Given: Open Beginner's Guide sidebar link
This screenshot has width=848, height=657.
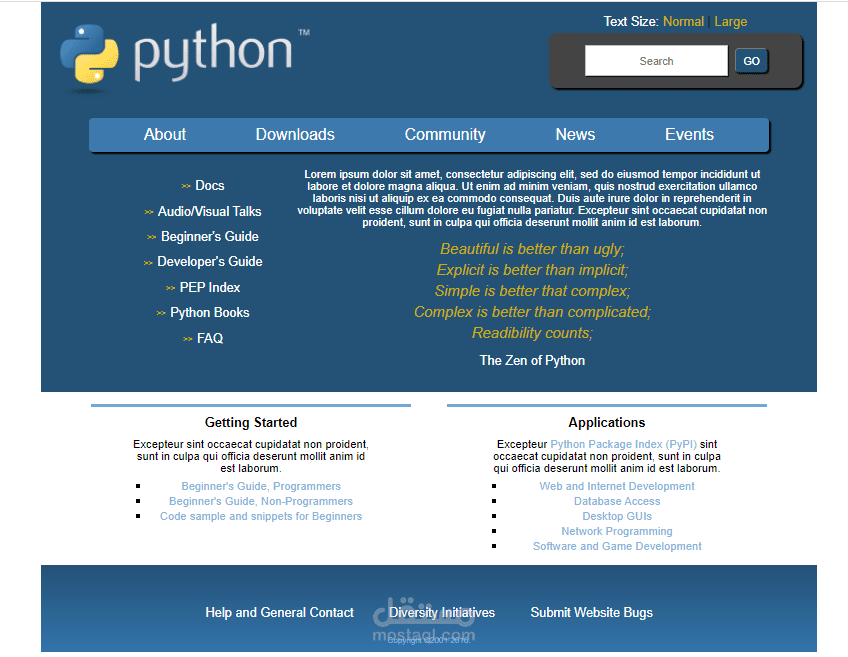Looking at the screenshot, I should pos(210,236).
